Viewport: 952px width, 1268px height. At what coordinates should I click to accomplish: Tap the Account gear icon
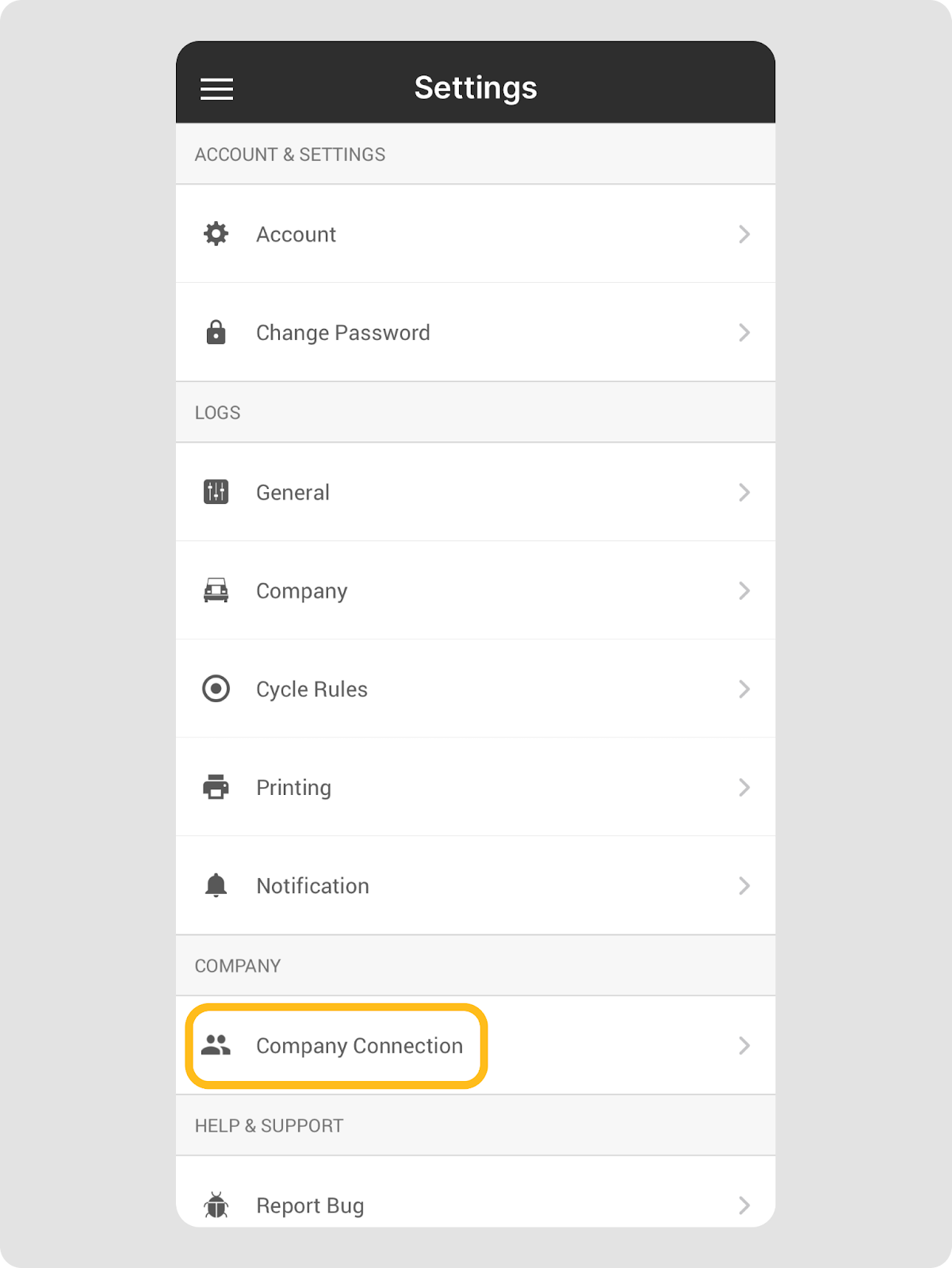click(216, 234)
